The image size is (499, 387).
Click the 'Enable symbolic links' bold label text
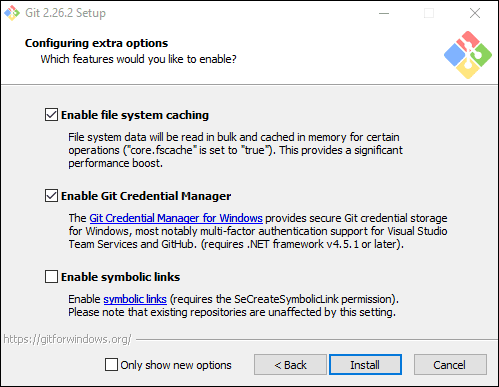coord(121,277)
